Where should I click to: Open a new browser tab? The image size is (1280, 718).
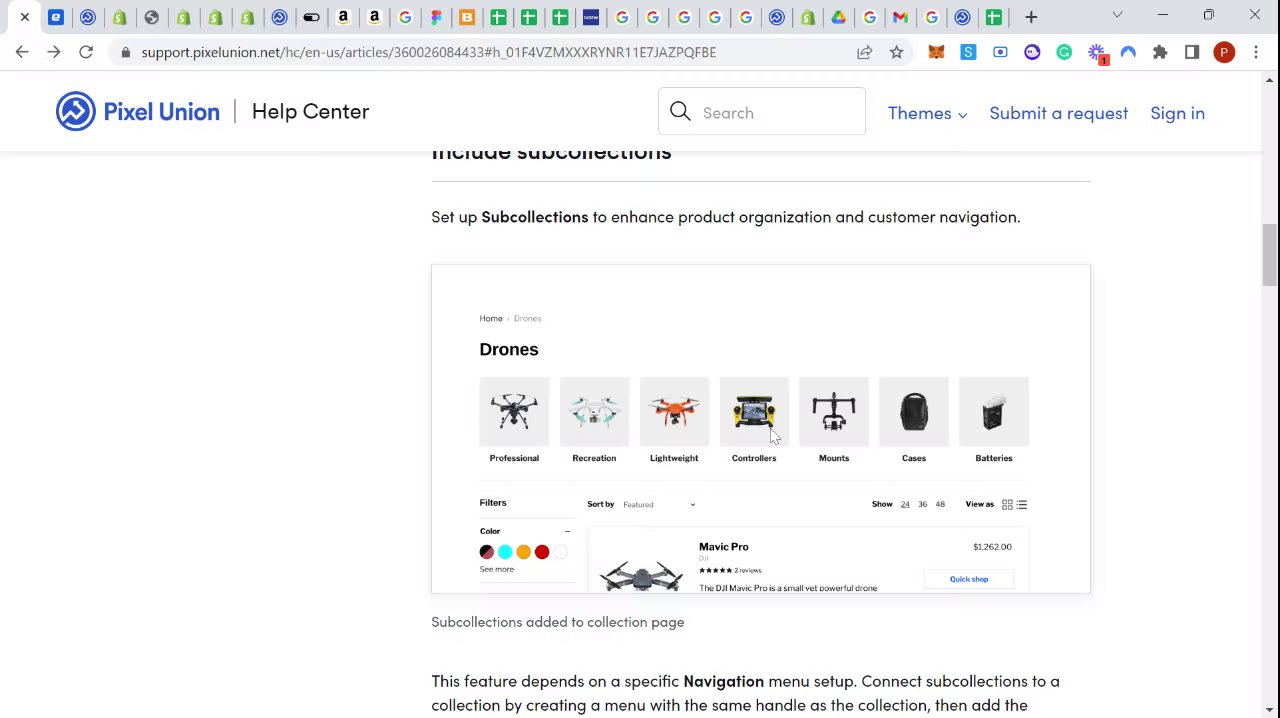pos(1031,17)
